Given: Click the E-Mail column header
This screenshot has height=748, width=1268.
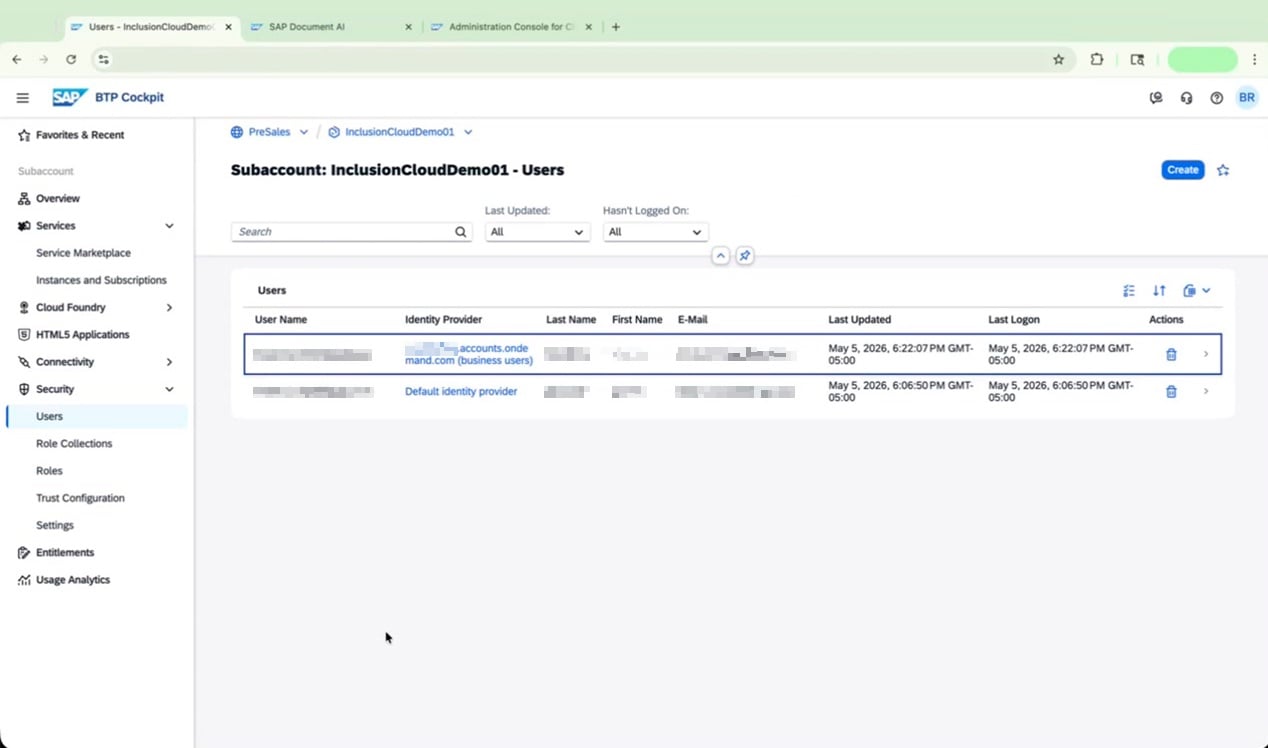Looking at the screenshot, I should tap(693, 320).
